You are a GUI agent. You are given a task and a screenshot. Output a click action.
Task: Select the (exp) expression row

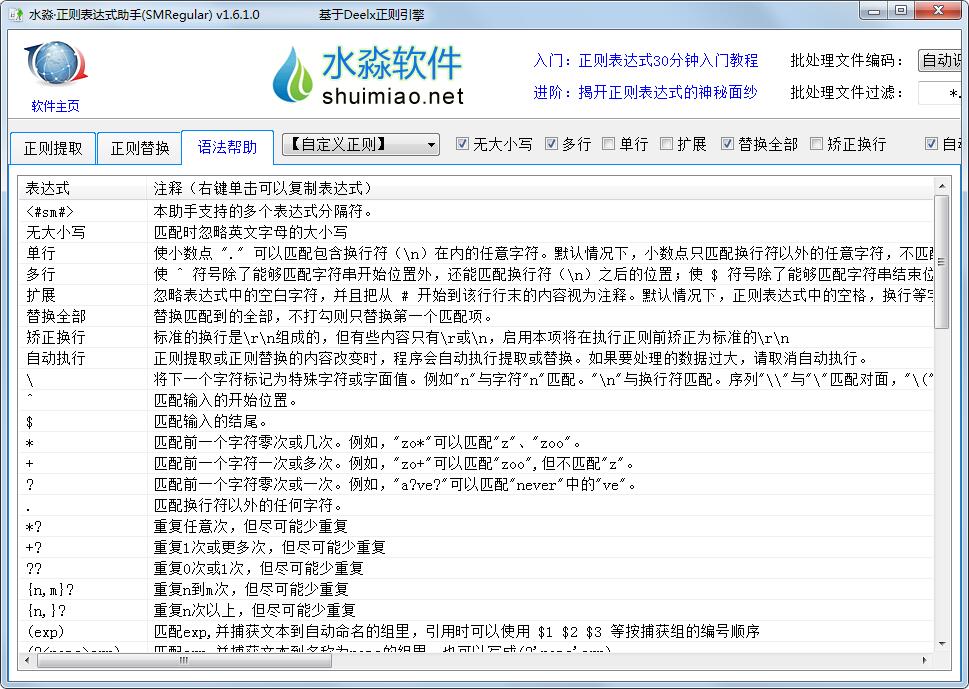pyautogui.click(x=476, y=632)
